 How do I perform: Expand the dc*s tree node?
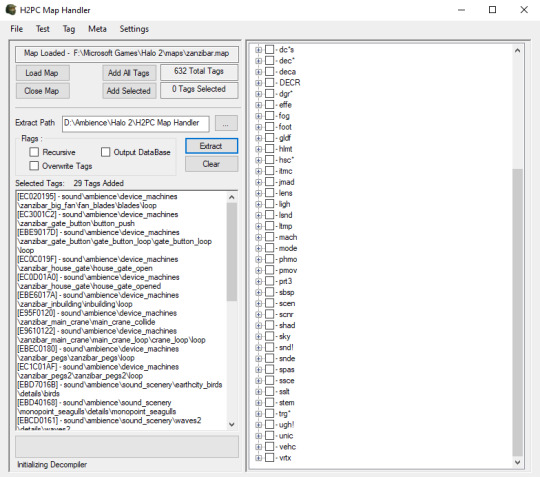(x=258, y=50)
